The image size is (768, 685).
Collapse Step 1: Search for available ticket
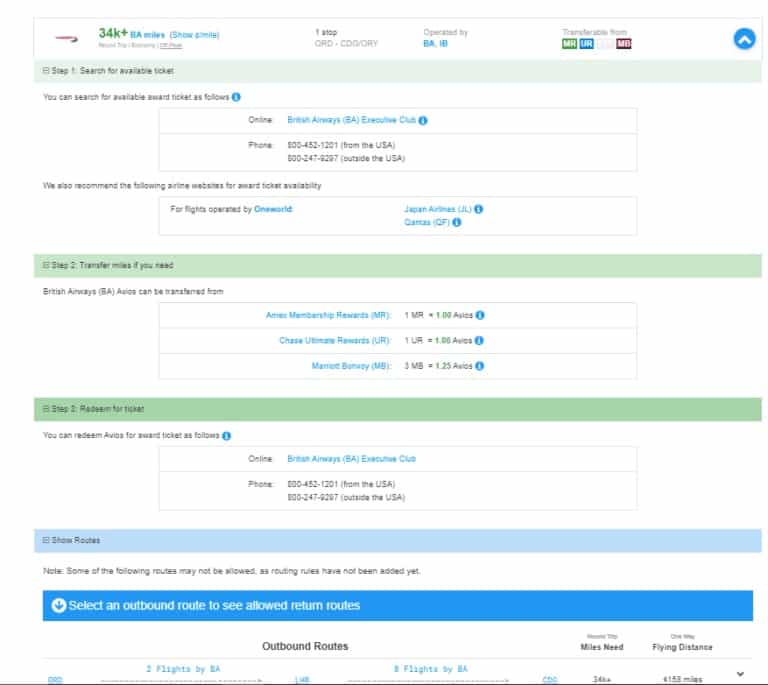click(46, 71)
